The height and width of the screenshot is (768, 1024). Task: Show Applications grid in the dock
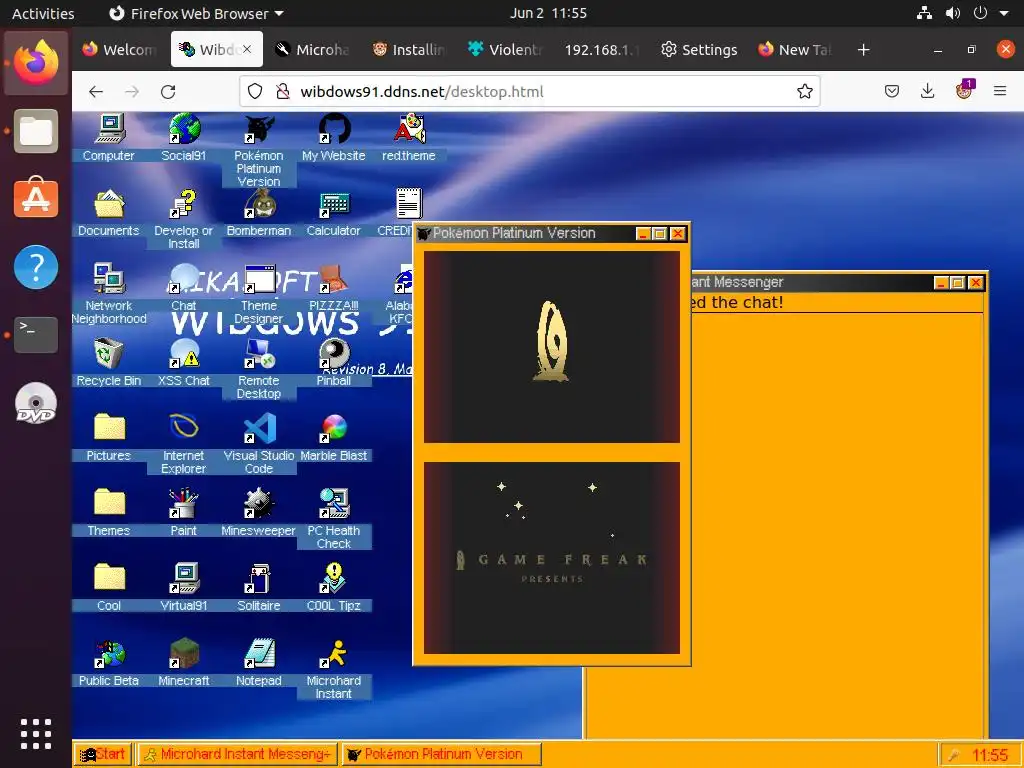point(36,734)
